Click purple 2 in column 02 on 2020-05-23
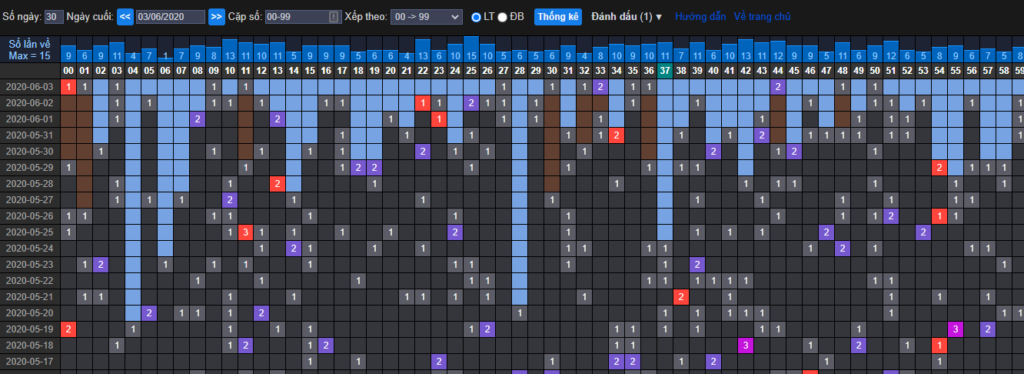1024x374 pixels. (x=101, y=264)
